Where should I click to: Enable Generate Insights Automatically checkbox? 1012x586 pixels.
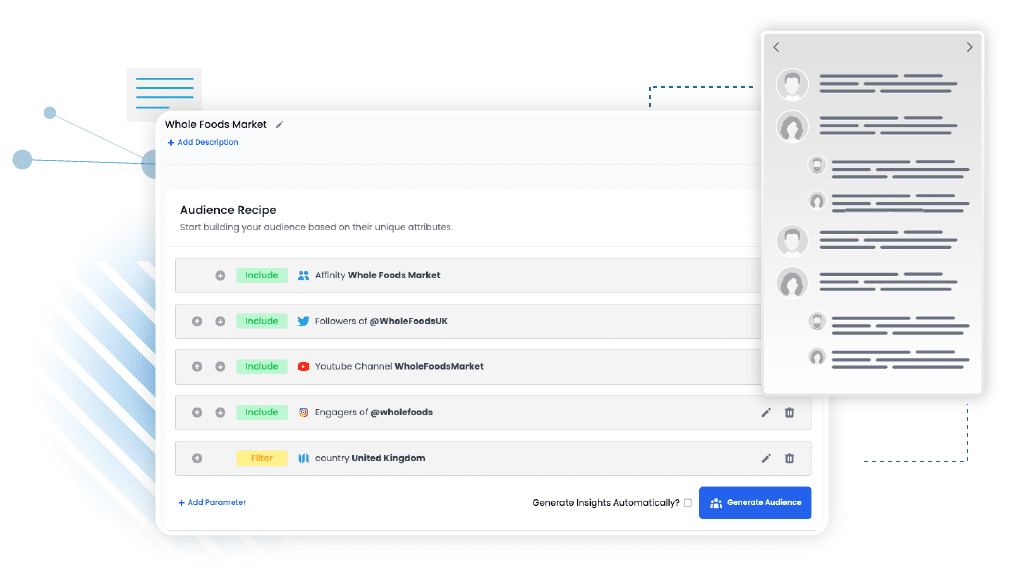pyautogui.click(x=688, y=503)
